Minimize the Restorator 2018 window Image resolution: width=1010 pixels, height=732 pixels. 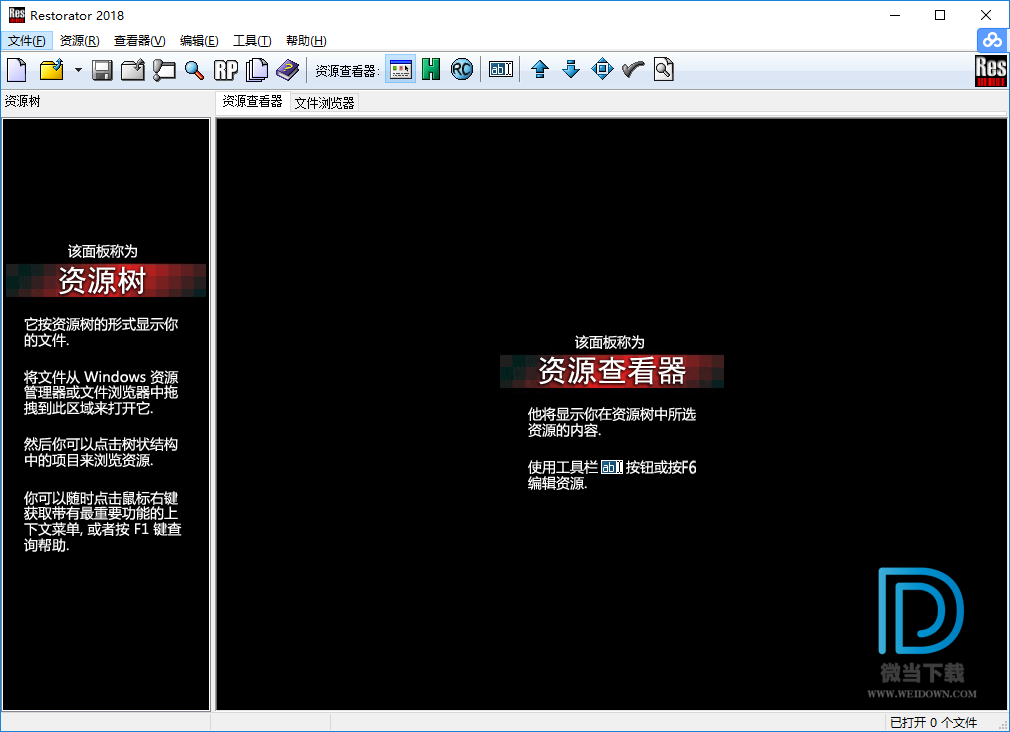pyautogui.click(x=895, y=15)
